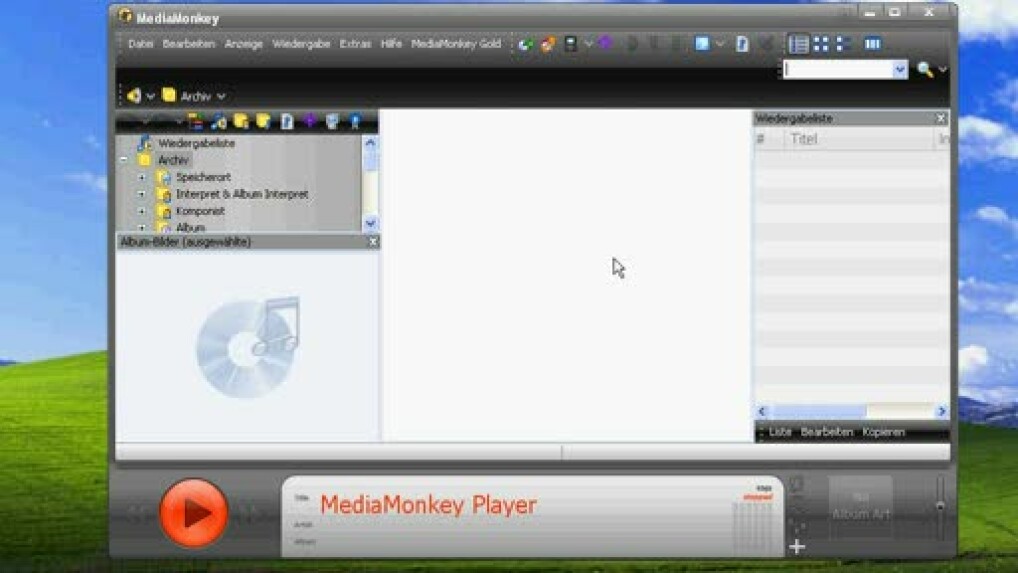Close the Wiedergabeliste panel
1018x573 pixels.
[940, 119]
